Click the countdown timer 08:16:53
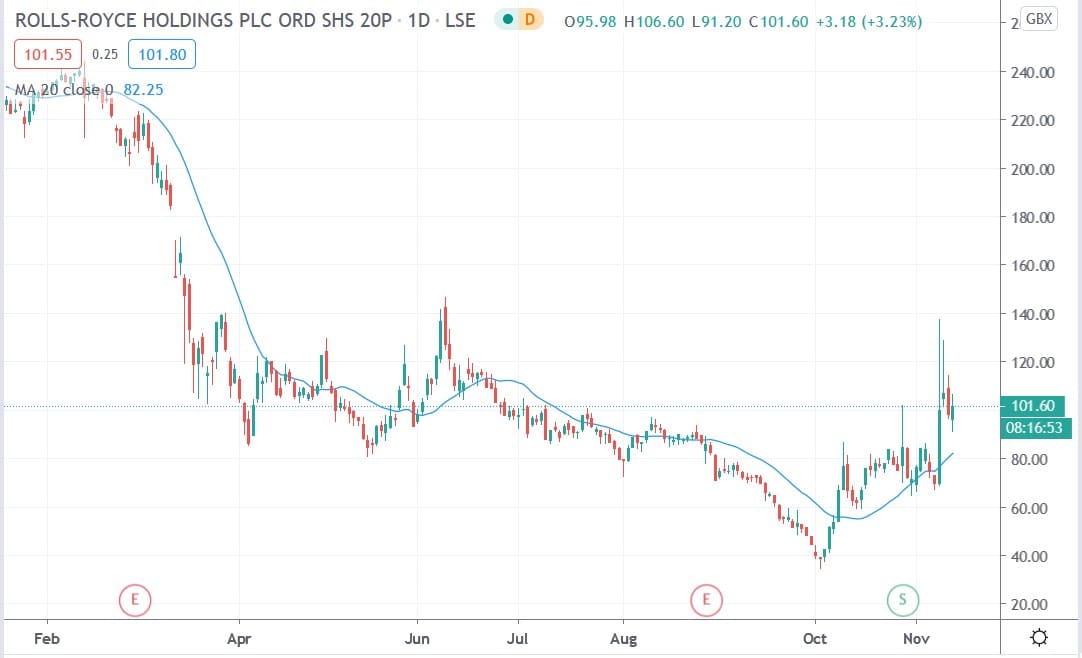 [x=1034, y=428]
